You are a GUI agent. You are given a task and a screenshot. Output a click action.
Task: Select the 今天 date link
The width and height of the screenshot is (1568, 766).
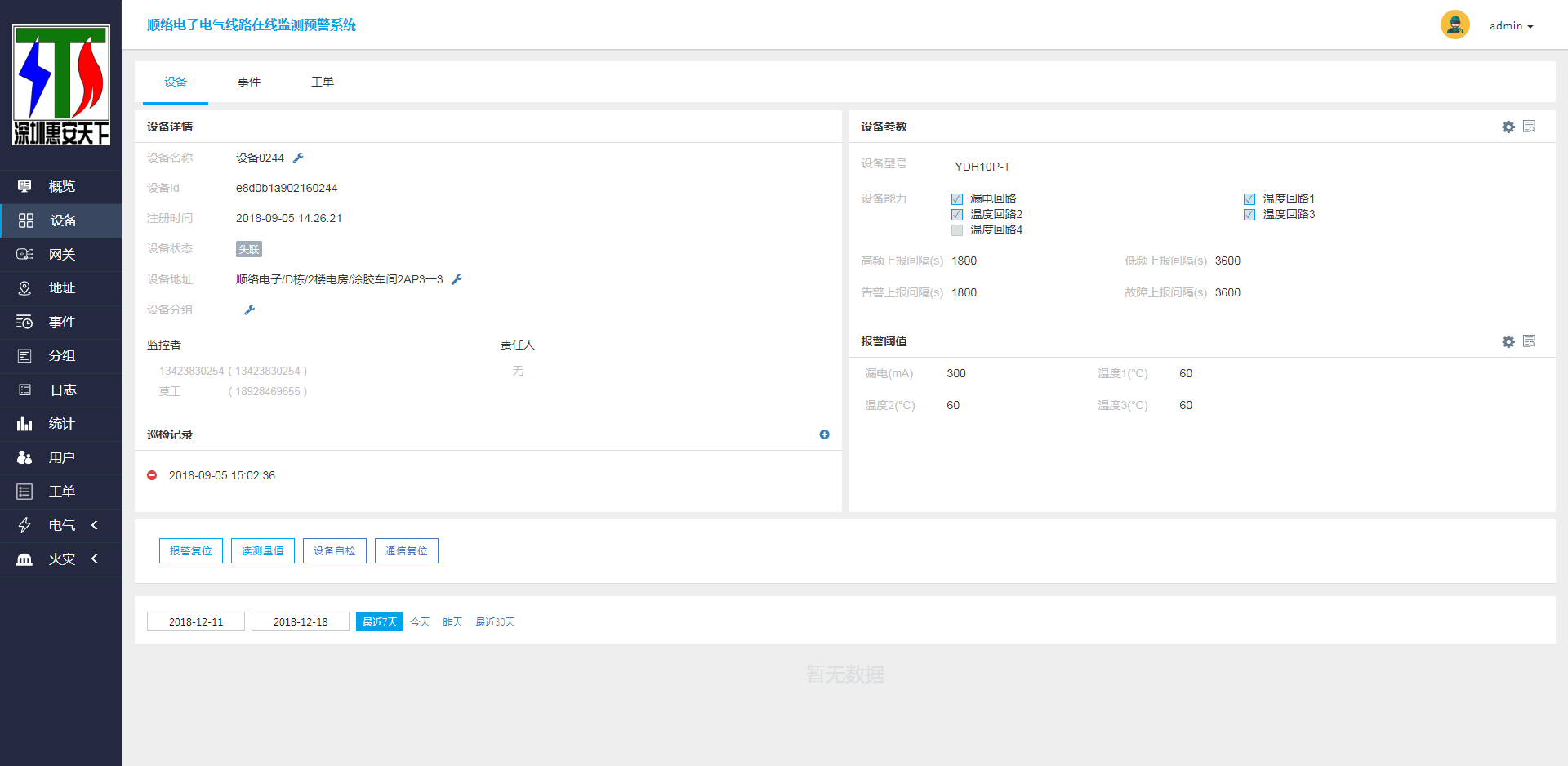pyautogui.click(x=420, y=622)
